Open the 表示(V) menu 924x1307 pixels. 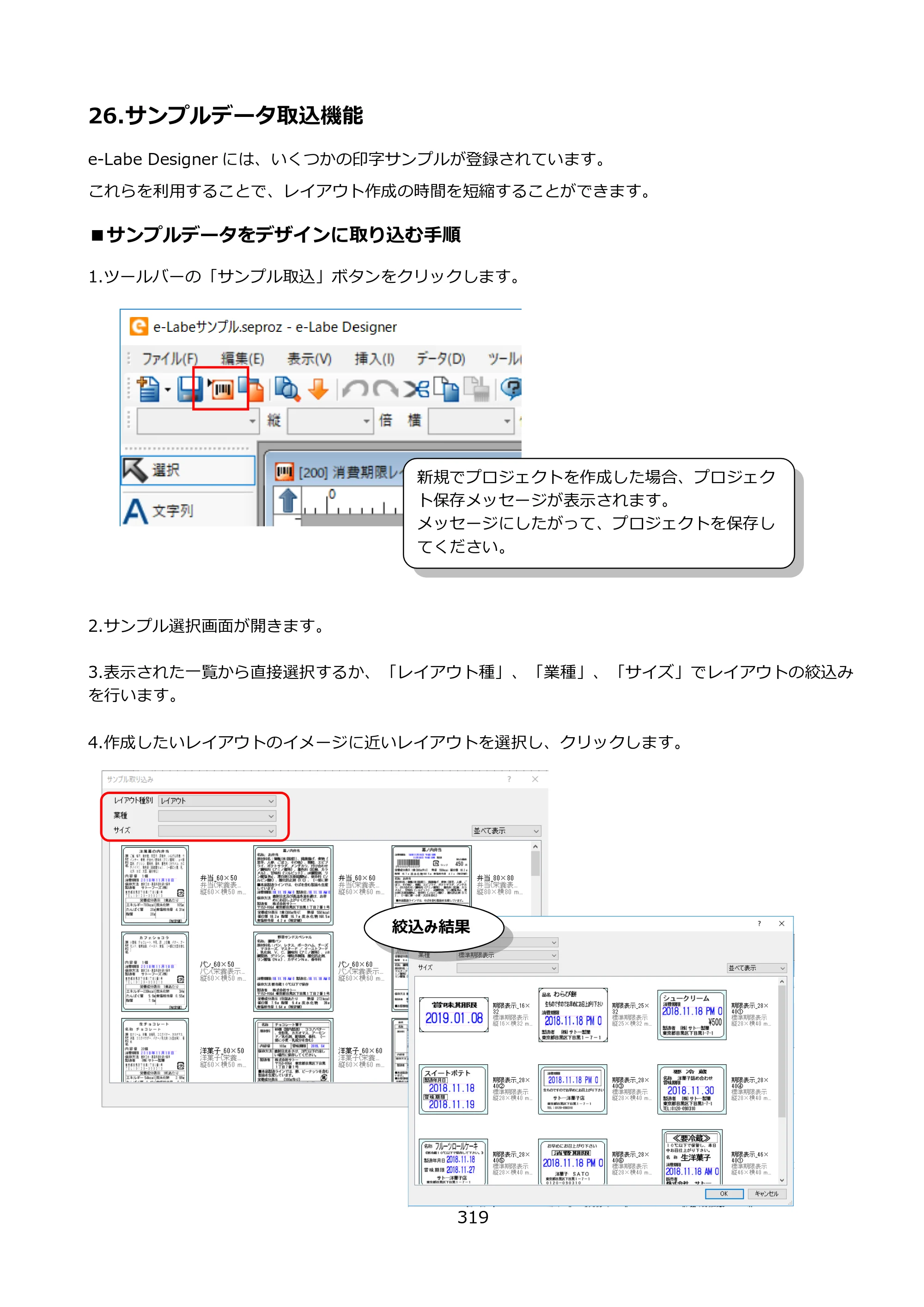coord(309,359)
